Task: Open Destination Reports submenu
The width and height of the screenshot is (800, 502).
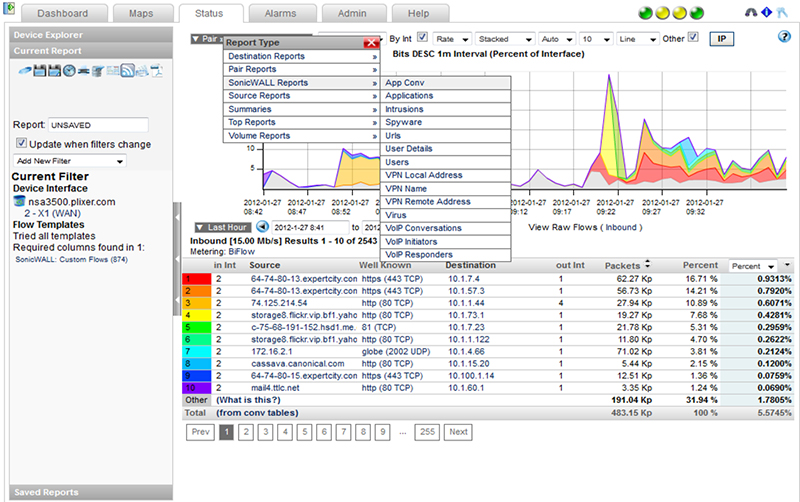Action: (302, 56)
